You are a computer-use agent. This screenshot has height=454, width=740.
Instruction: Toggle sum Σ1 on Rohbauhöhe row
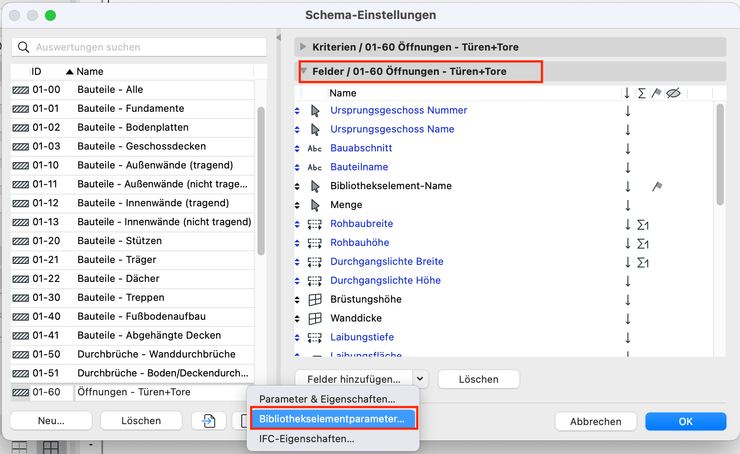click(x=643, y=244)
